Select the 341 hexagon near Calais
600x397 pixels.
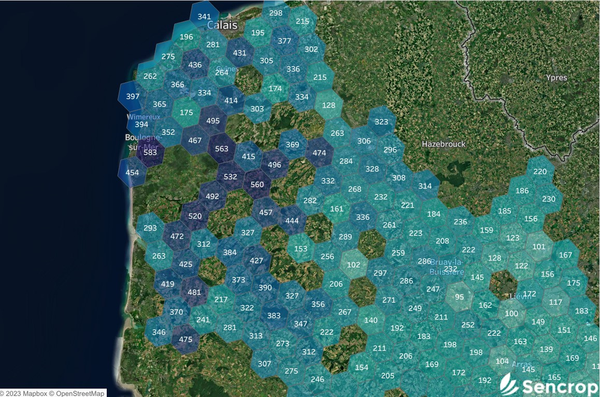point(204,16)
